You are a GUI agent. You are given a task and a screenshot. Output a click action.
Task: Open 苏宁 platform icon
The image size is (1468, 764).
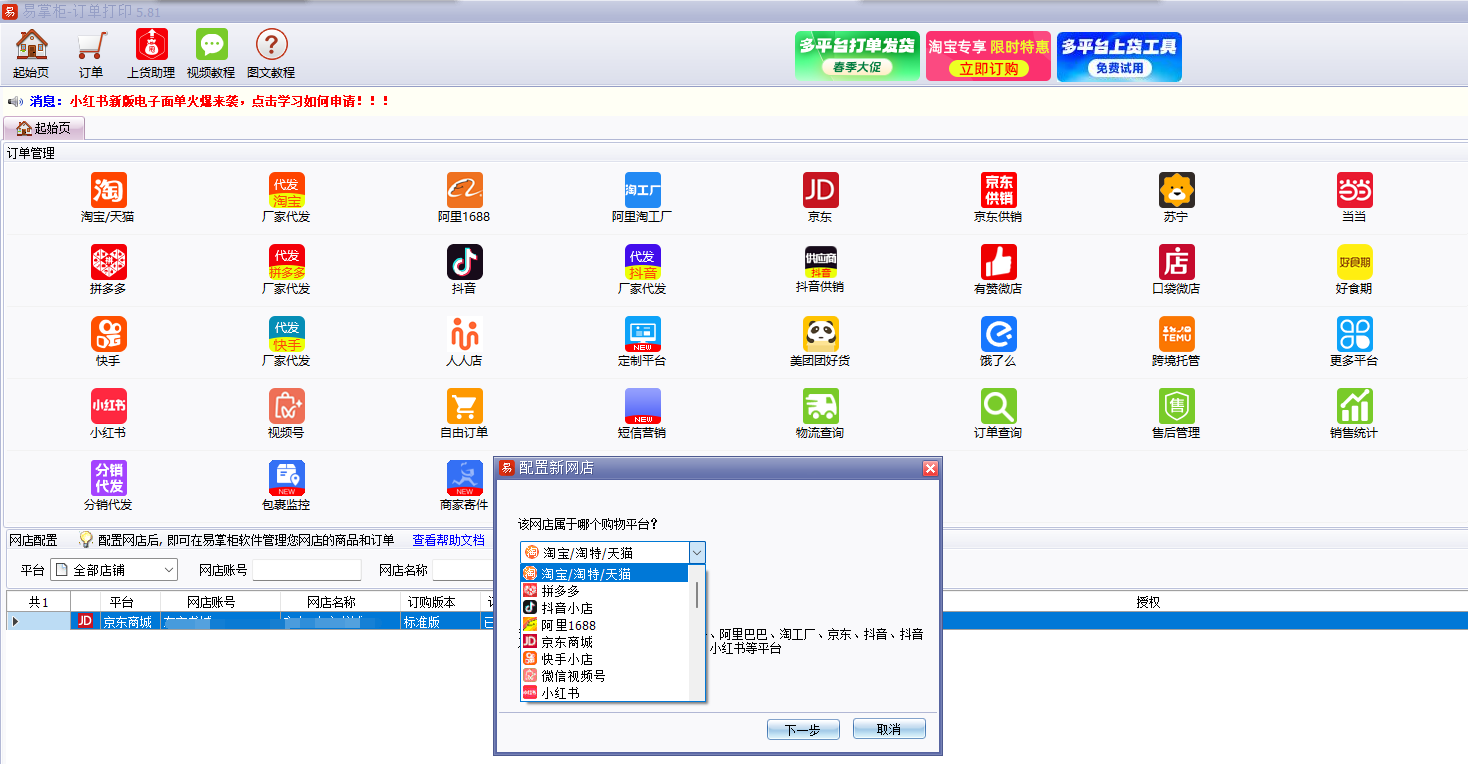[1176, 190]
